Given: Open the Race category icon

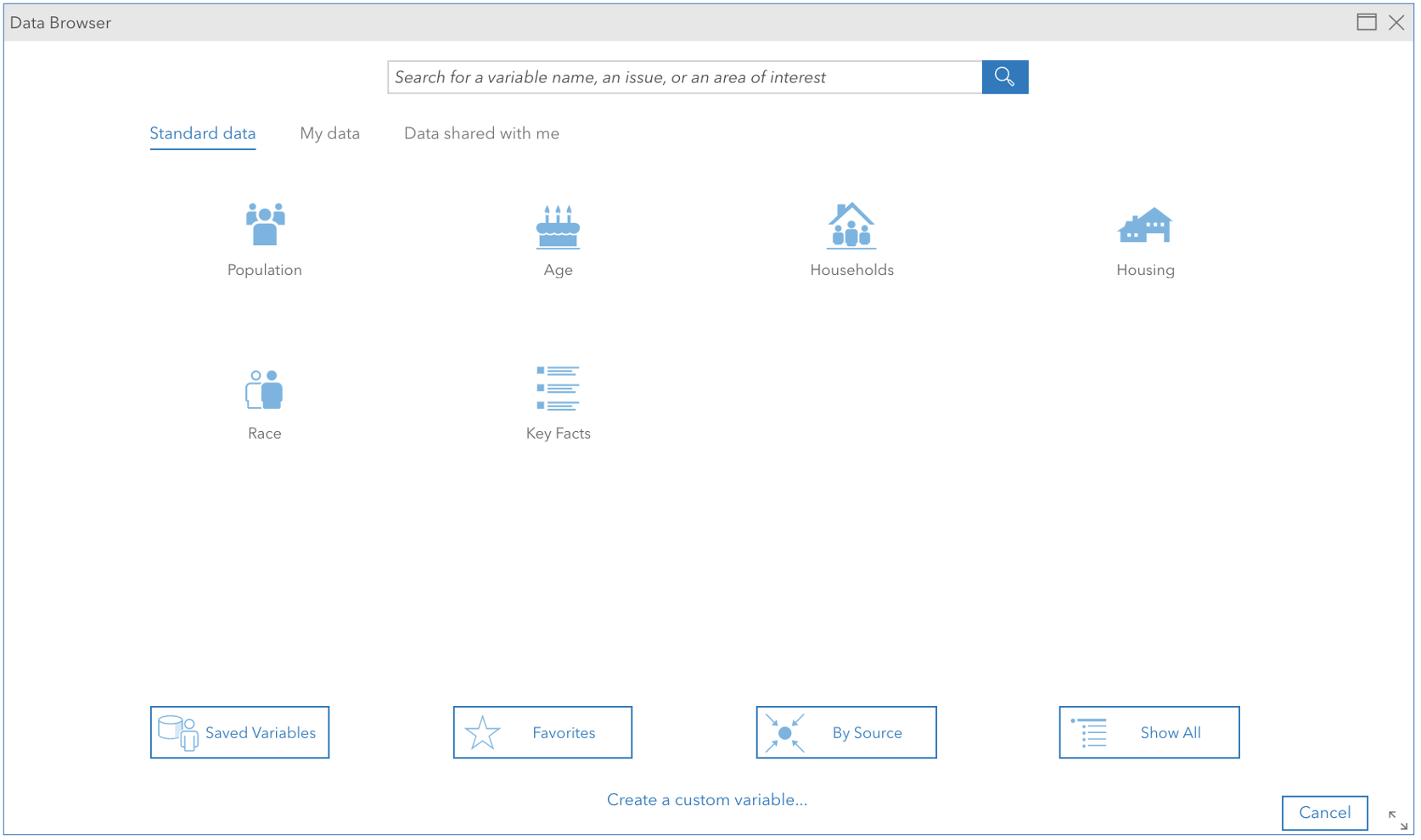Looking at the screenshot, I should [264, 389].
